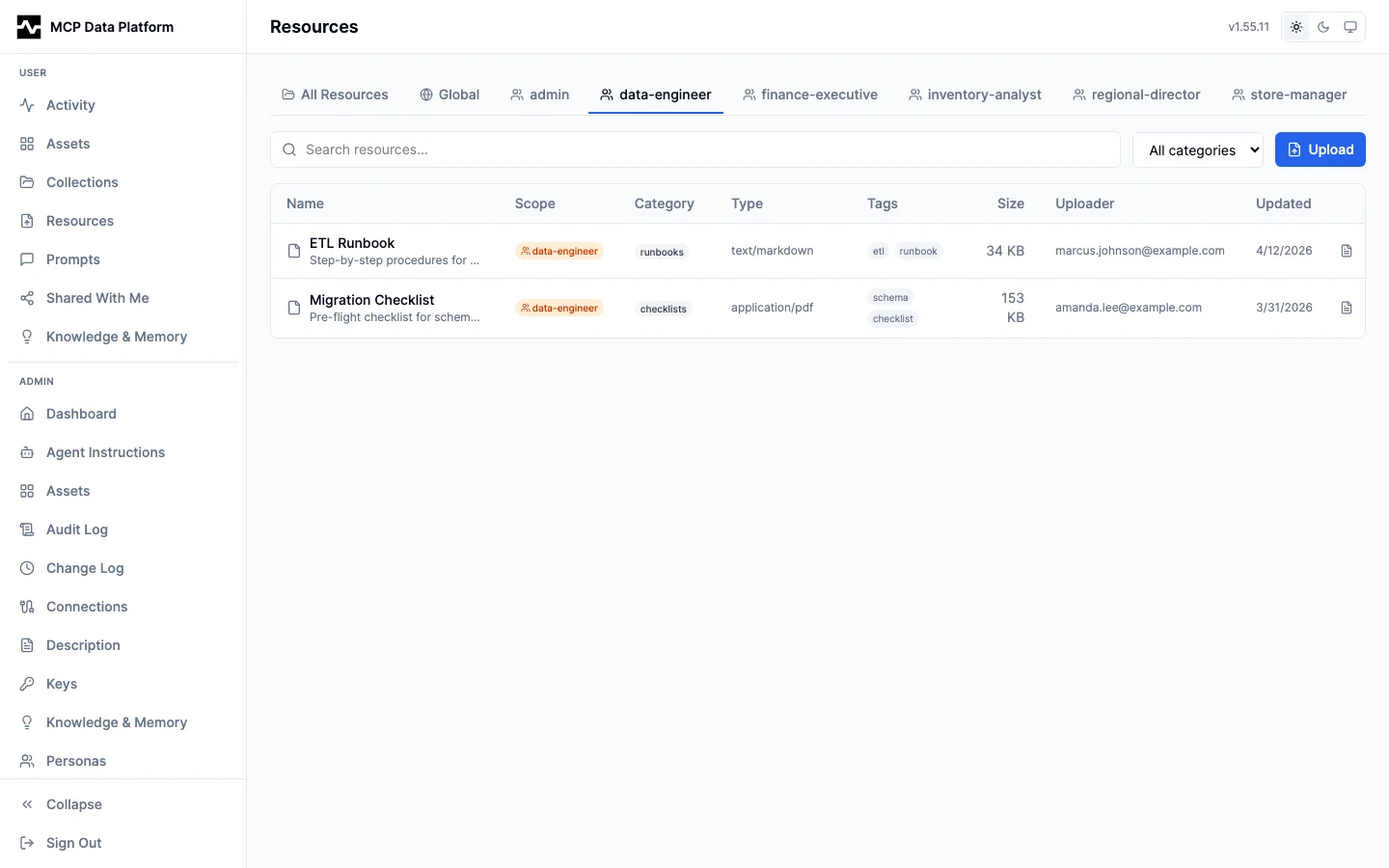Image resolution: width=1389 pixels, height=868 pixels.
Task: Open the Global resources tab
Action: click(x=449, y=95)
